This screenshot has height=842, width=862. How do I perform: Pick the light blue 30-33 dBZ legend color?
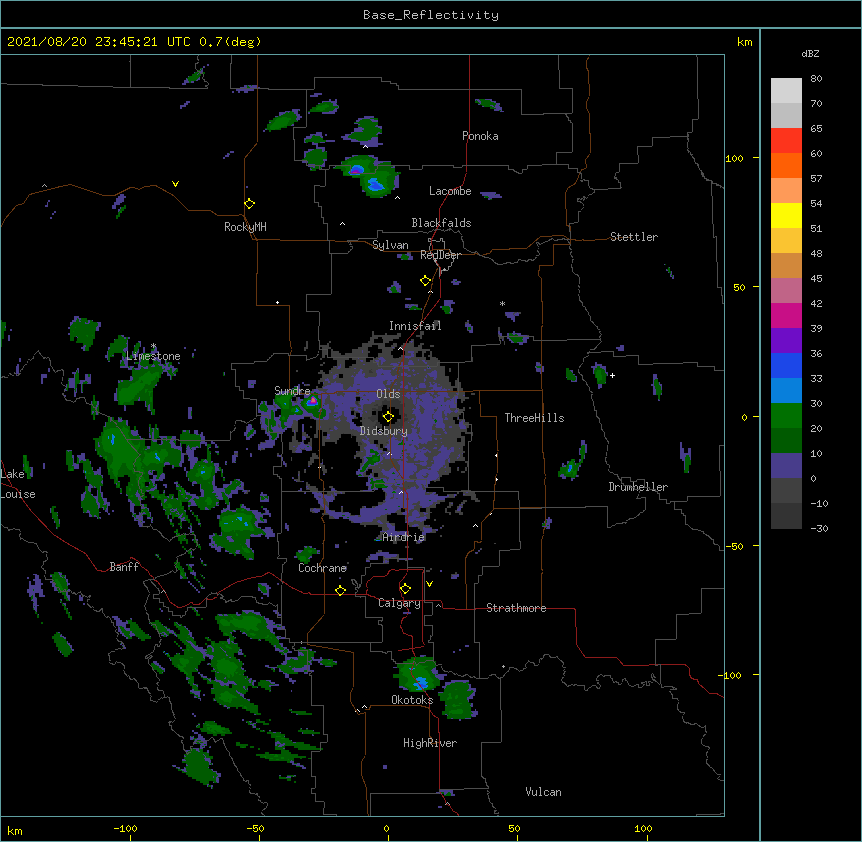786,390
